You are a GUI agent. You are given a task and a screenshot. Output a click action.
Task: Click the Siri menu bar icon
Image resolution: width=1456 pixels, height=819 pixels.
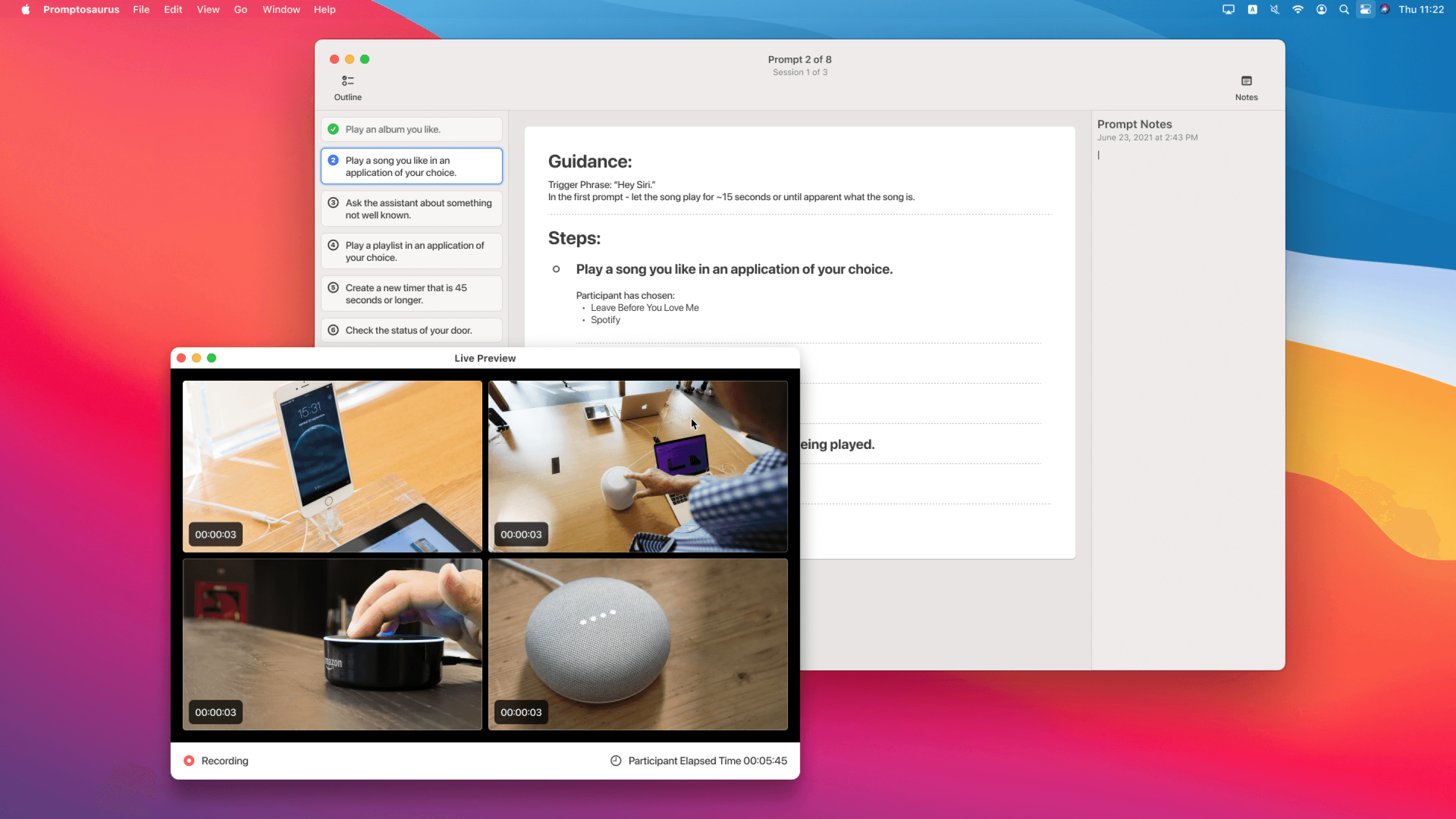click(x=1385, y=10)
